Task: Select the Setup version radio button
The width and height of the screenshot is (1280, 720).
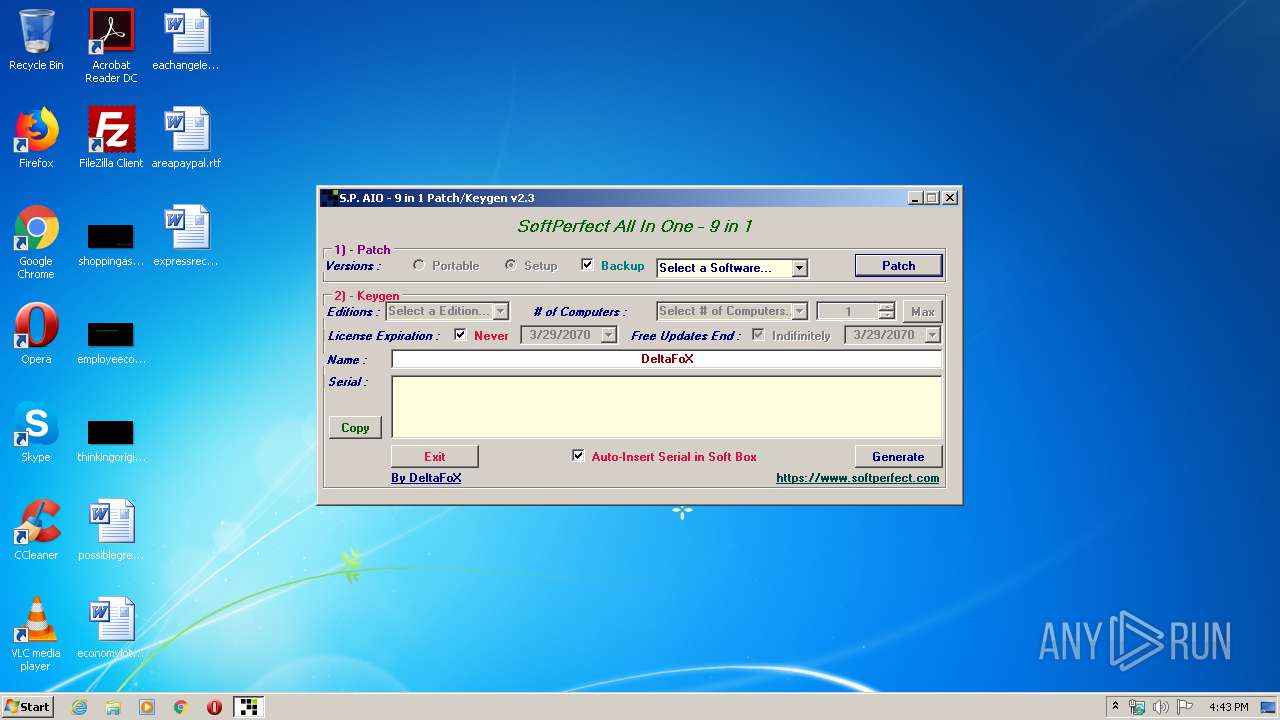Action: click(511, 265)
